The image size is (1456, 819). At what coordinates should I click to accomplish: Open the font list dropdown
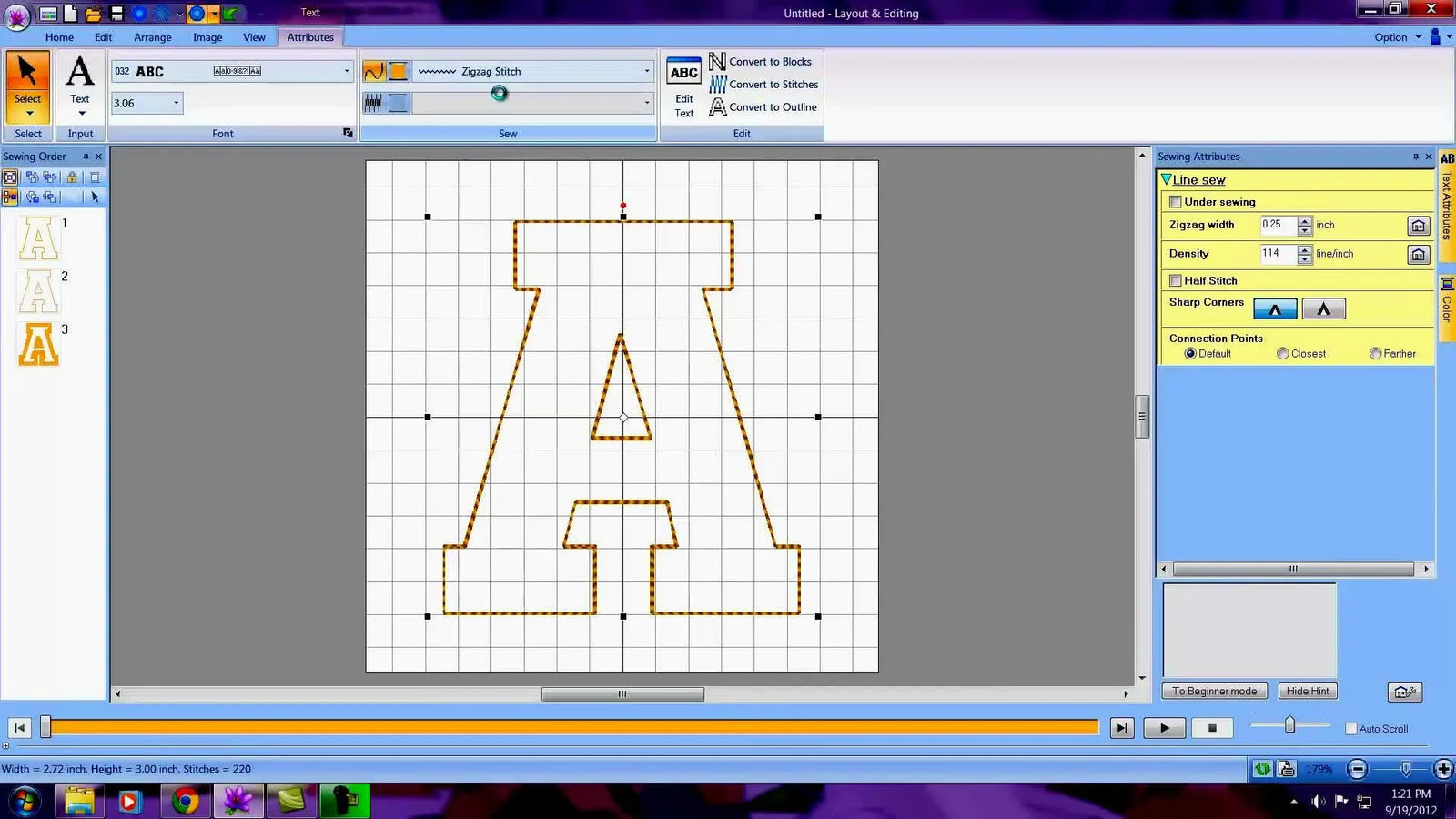(x=346, y=71)
